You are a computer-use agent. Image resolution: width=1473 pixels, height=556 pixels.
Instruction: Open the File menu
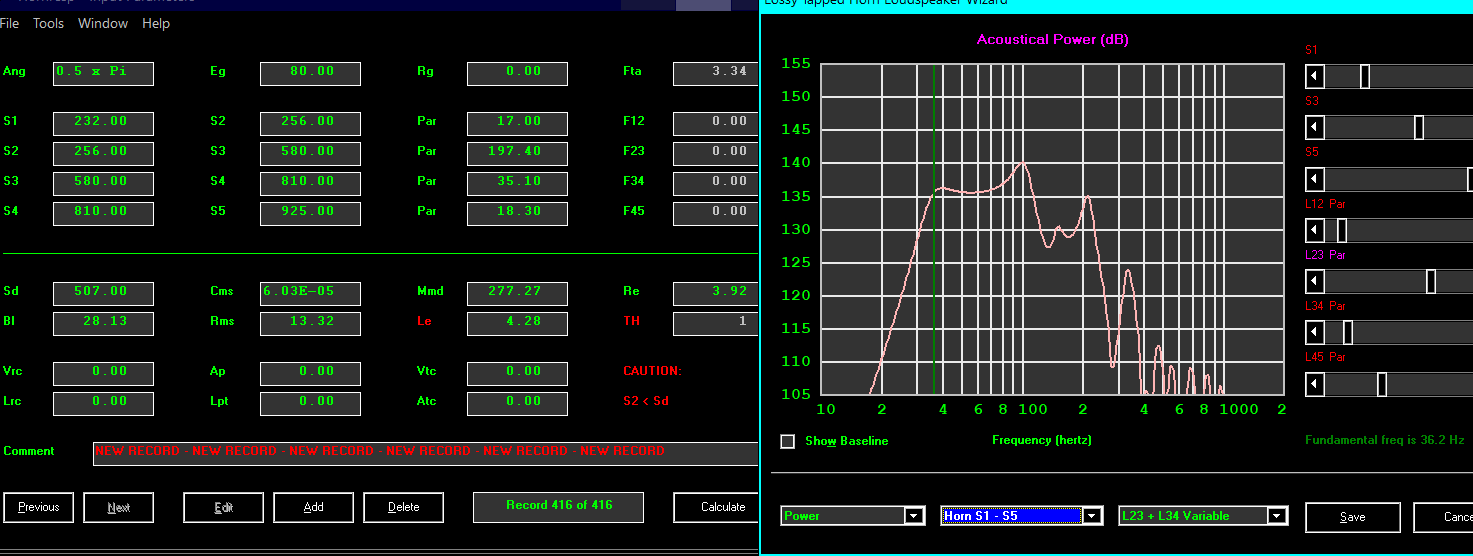click(9, 23)
